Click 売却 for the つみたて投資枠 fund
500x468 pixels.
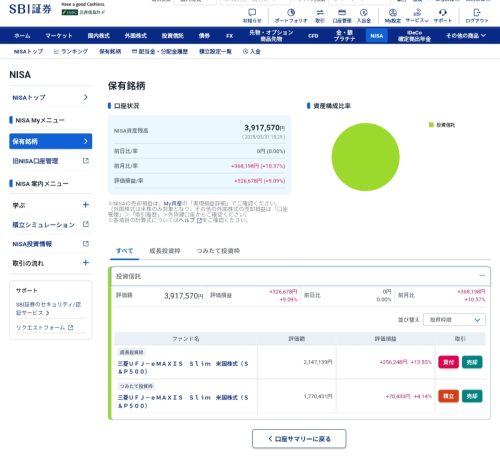coord(472,396)
